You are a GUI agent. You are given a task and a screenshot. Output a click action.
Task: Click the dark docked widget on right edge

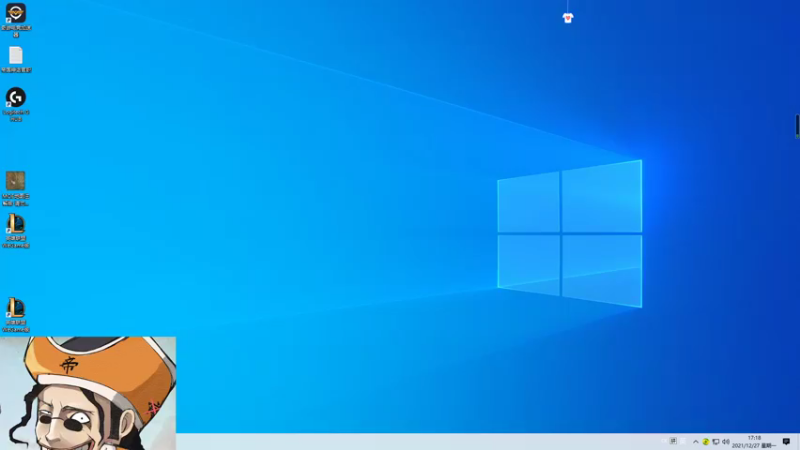[x=797, y=126]
